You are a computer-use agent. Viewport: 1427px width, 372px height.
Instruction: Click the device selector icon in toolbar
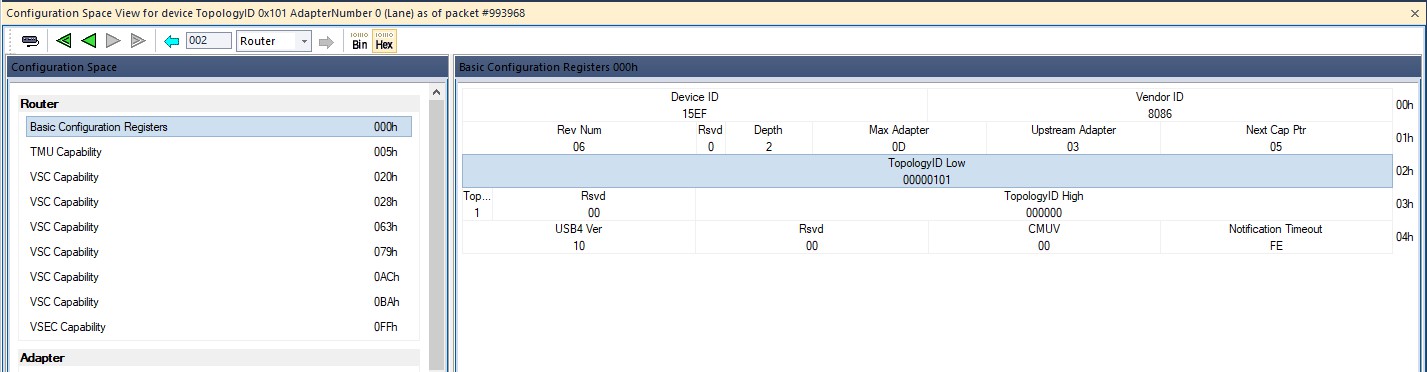tap(30, 41)
